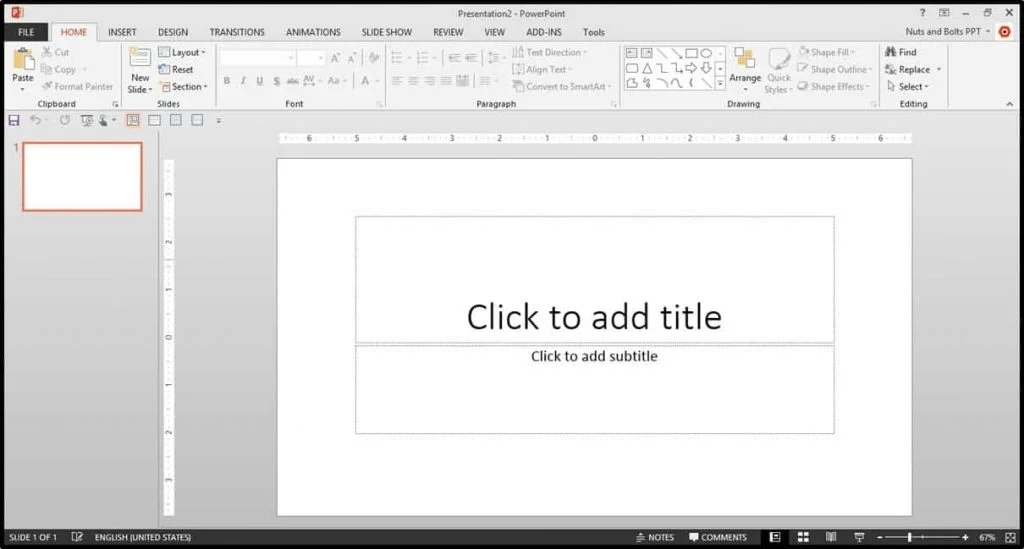The image size is (1024, 549).
Task: Click the Undo arrow in quick access toolbar
Action: pyautogui.click(x=35, y=120)
